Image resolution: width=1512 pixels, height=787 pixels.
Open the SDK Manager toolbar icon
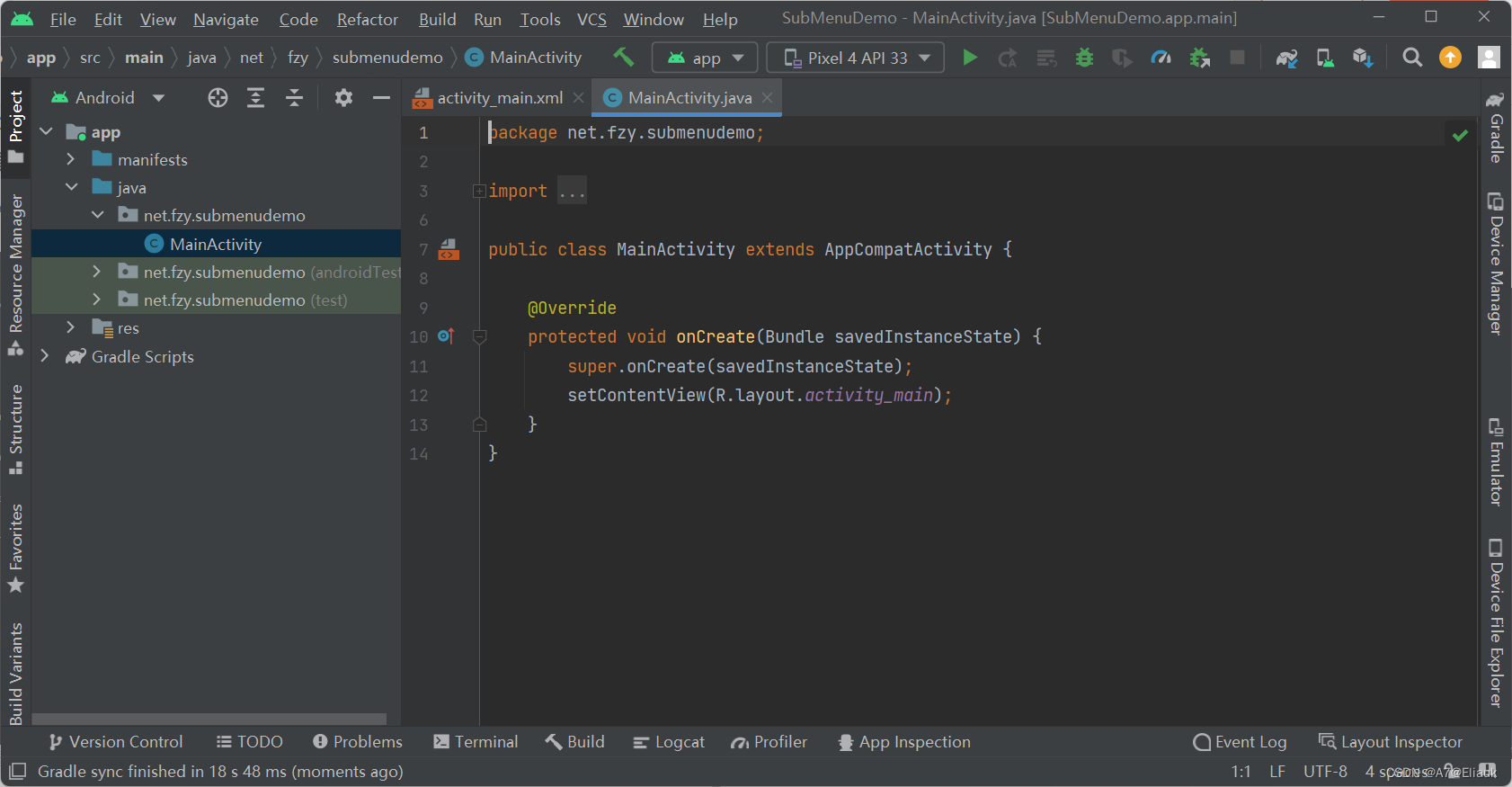point(1363,58)
